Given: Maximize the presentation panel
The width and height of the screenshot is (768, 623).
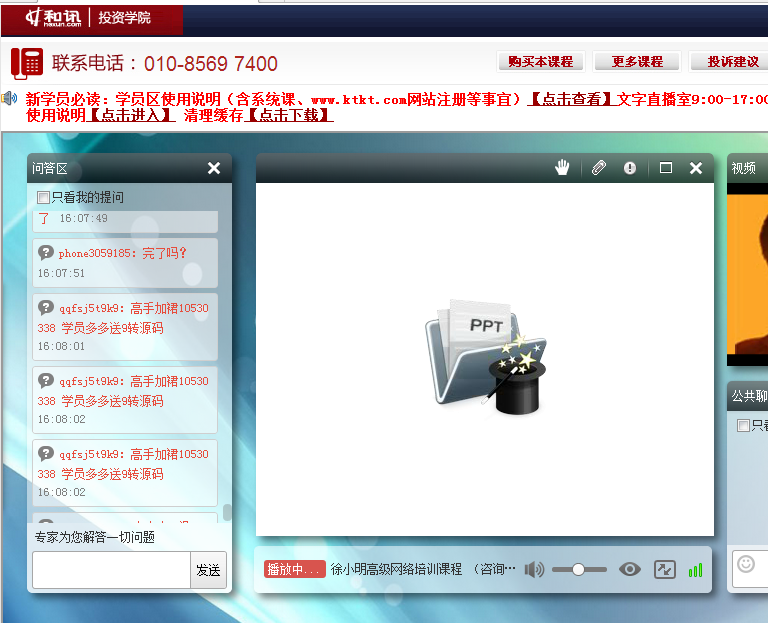Looking at the screenshot, I should (x=666, y=168).
